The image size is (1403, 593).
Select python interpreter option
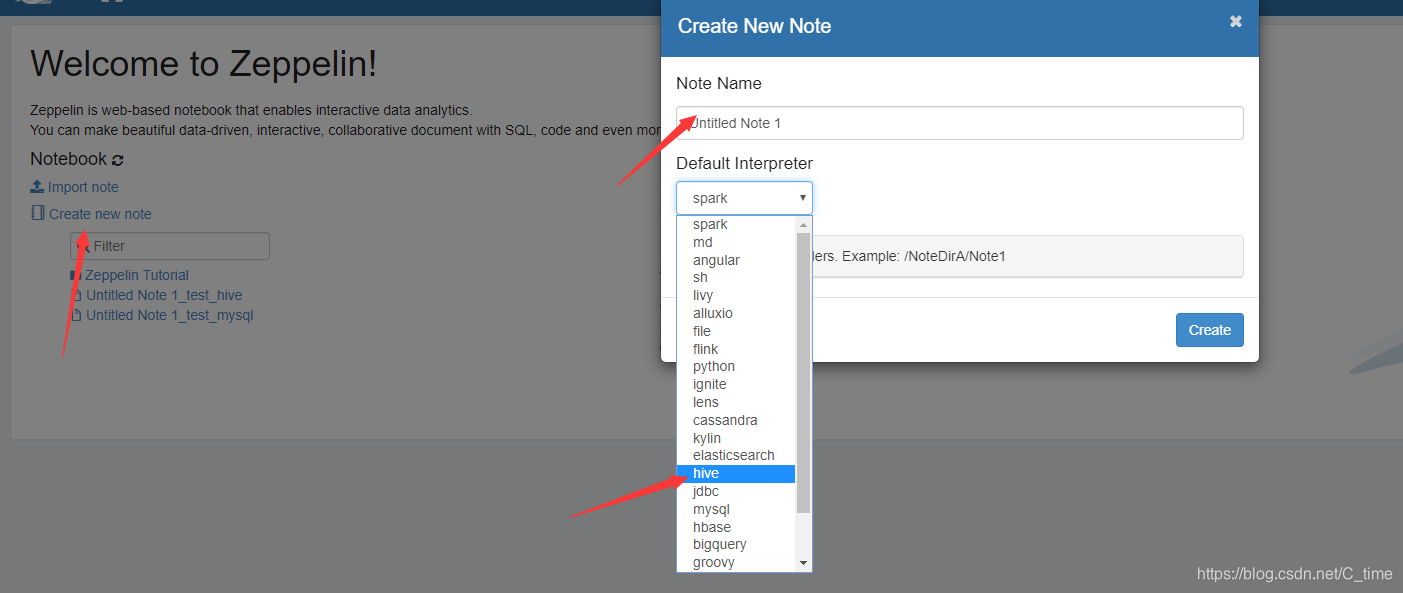pyautogui.click(x=736, y=367)
